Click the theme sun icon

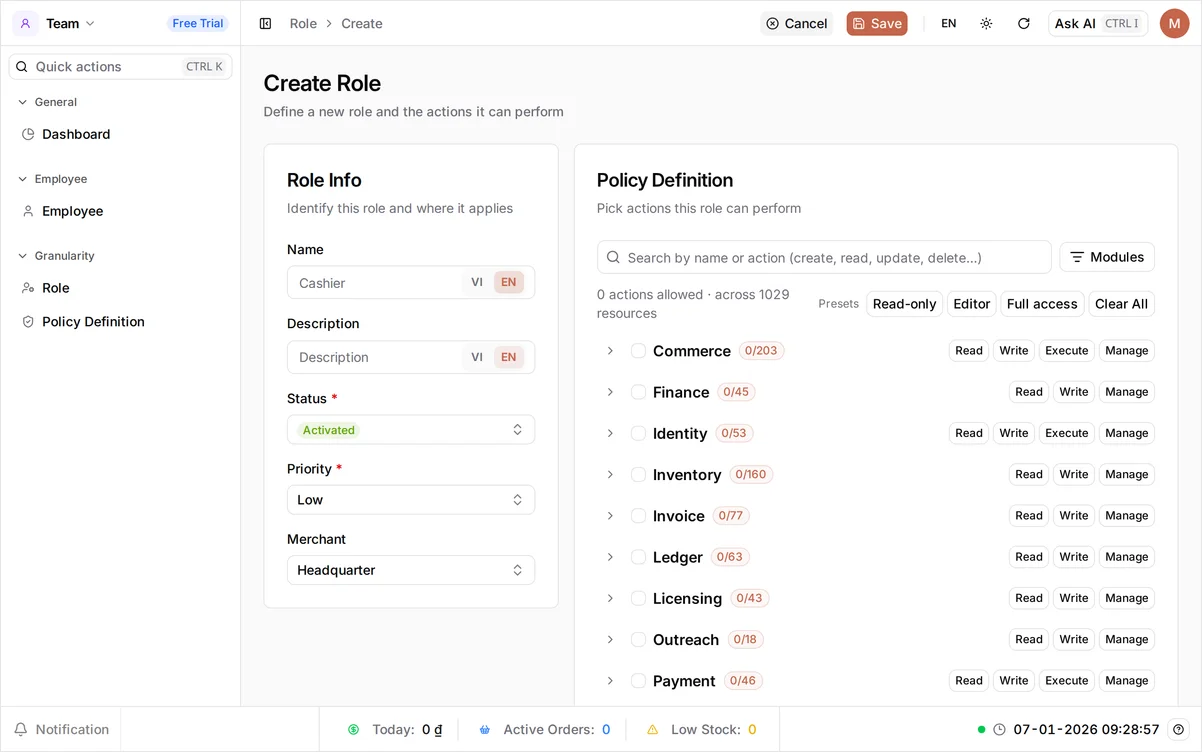coord(986,23)
